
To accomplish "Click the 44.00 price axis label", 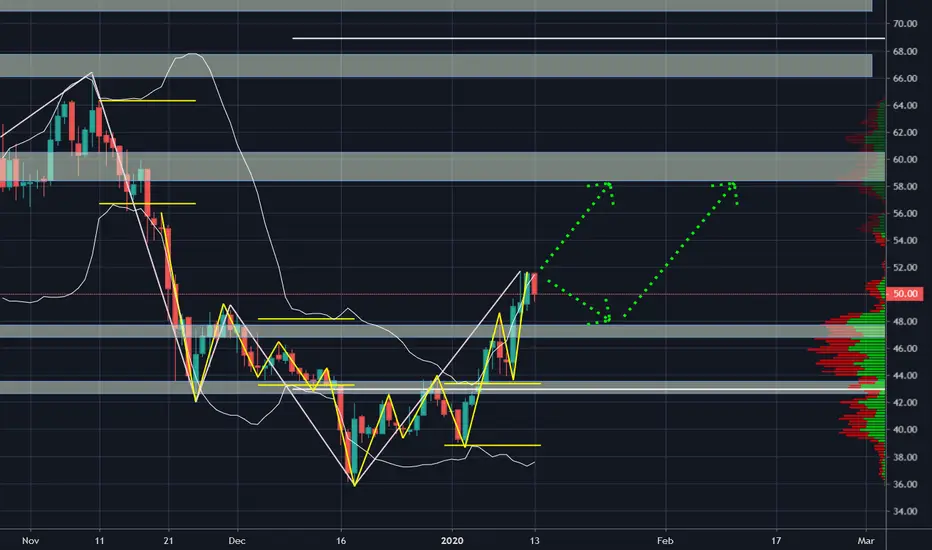I will tap(905, 376).
